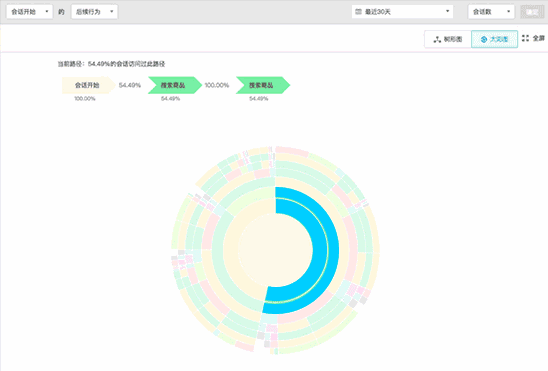Viewport: 548px width, 371px height.
Task: Expand the 最近30天 date range selector
Action: coord(402,12)
